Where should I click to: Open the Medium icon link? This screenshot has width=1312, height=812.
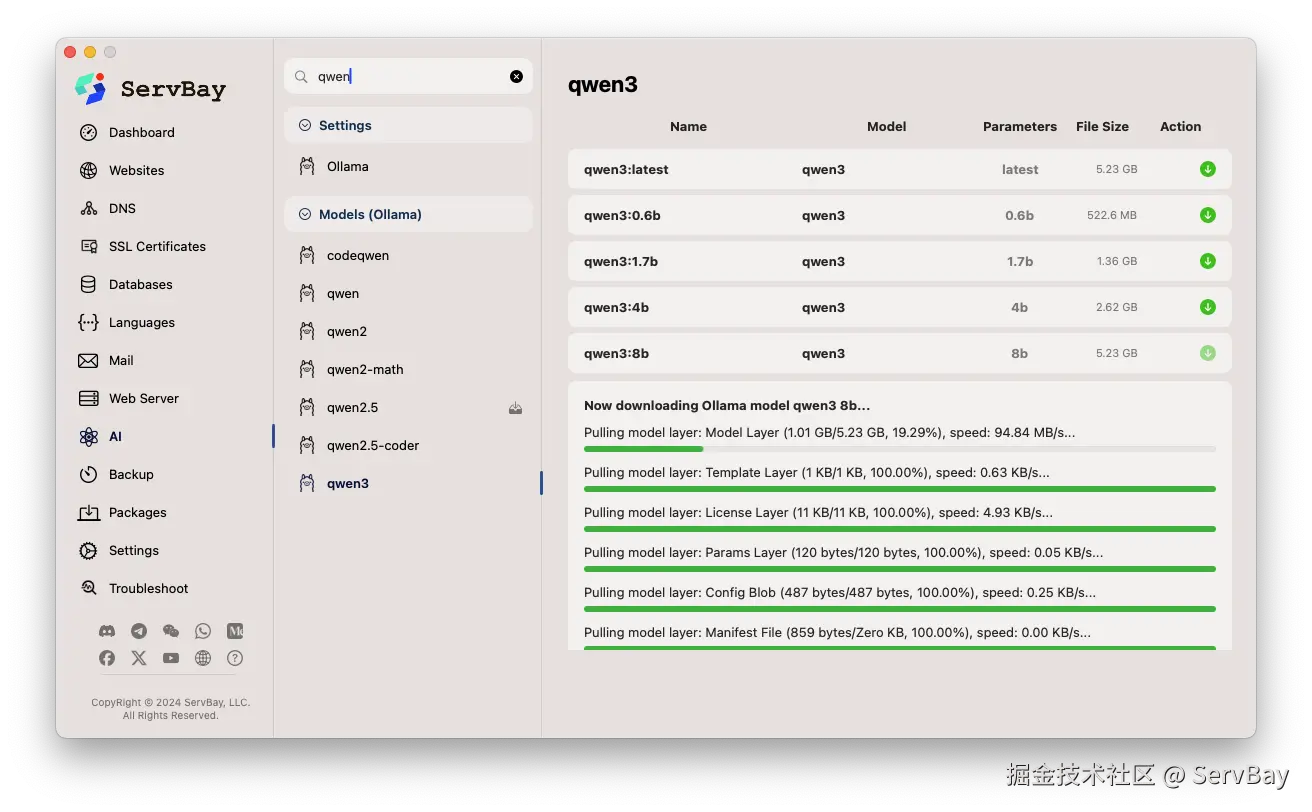235,631
